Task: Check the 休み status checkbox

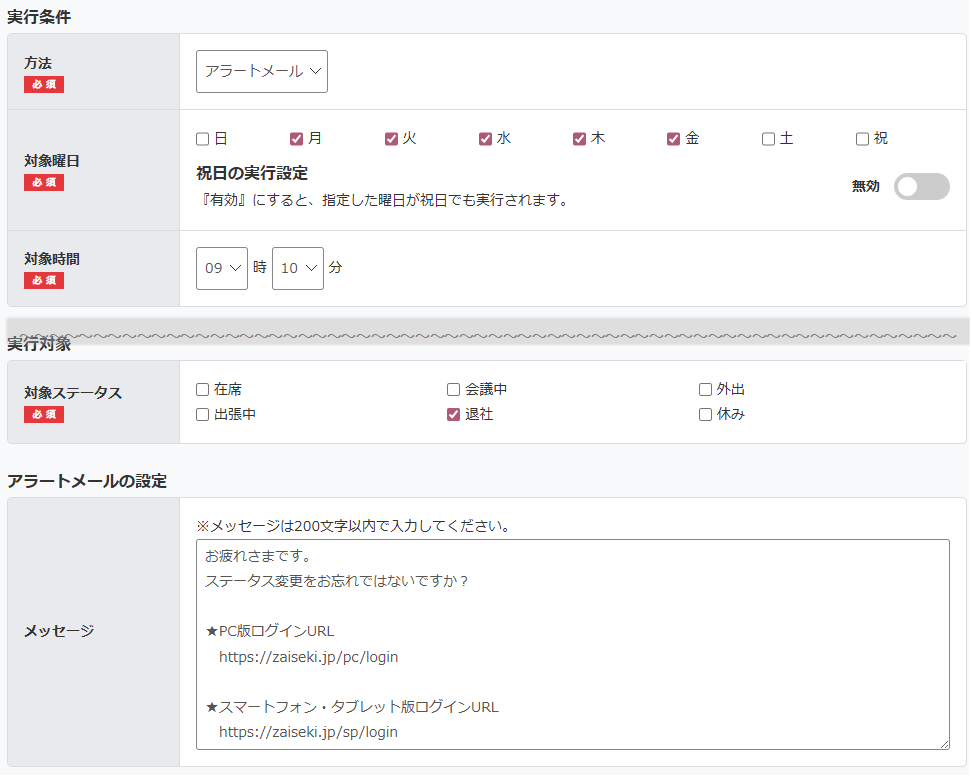Action: click(705, 415)
